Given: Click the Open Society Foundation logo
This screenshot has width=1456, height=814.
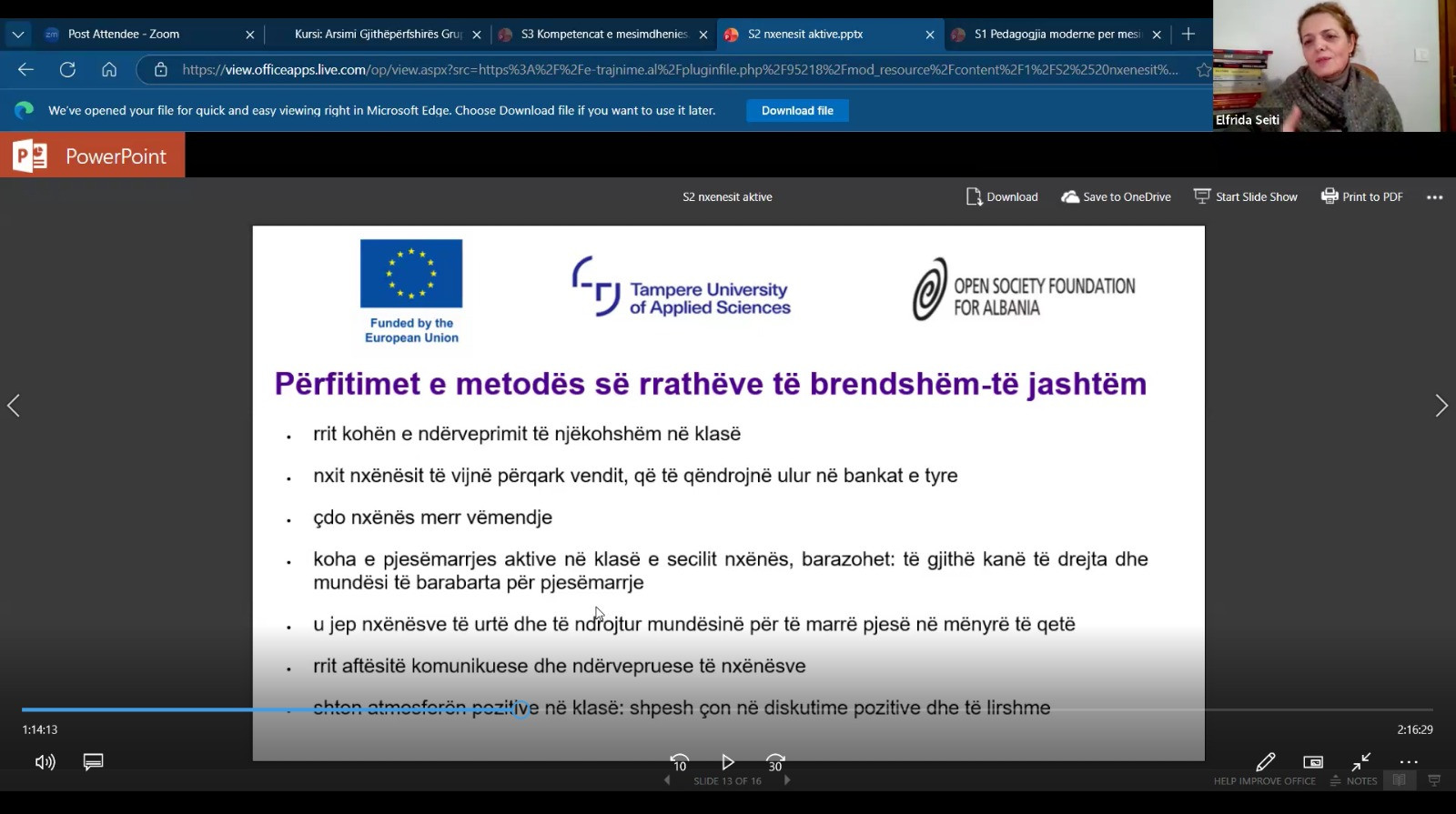Looking at the screenshot, I should [x=1024, y=289].
